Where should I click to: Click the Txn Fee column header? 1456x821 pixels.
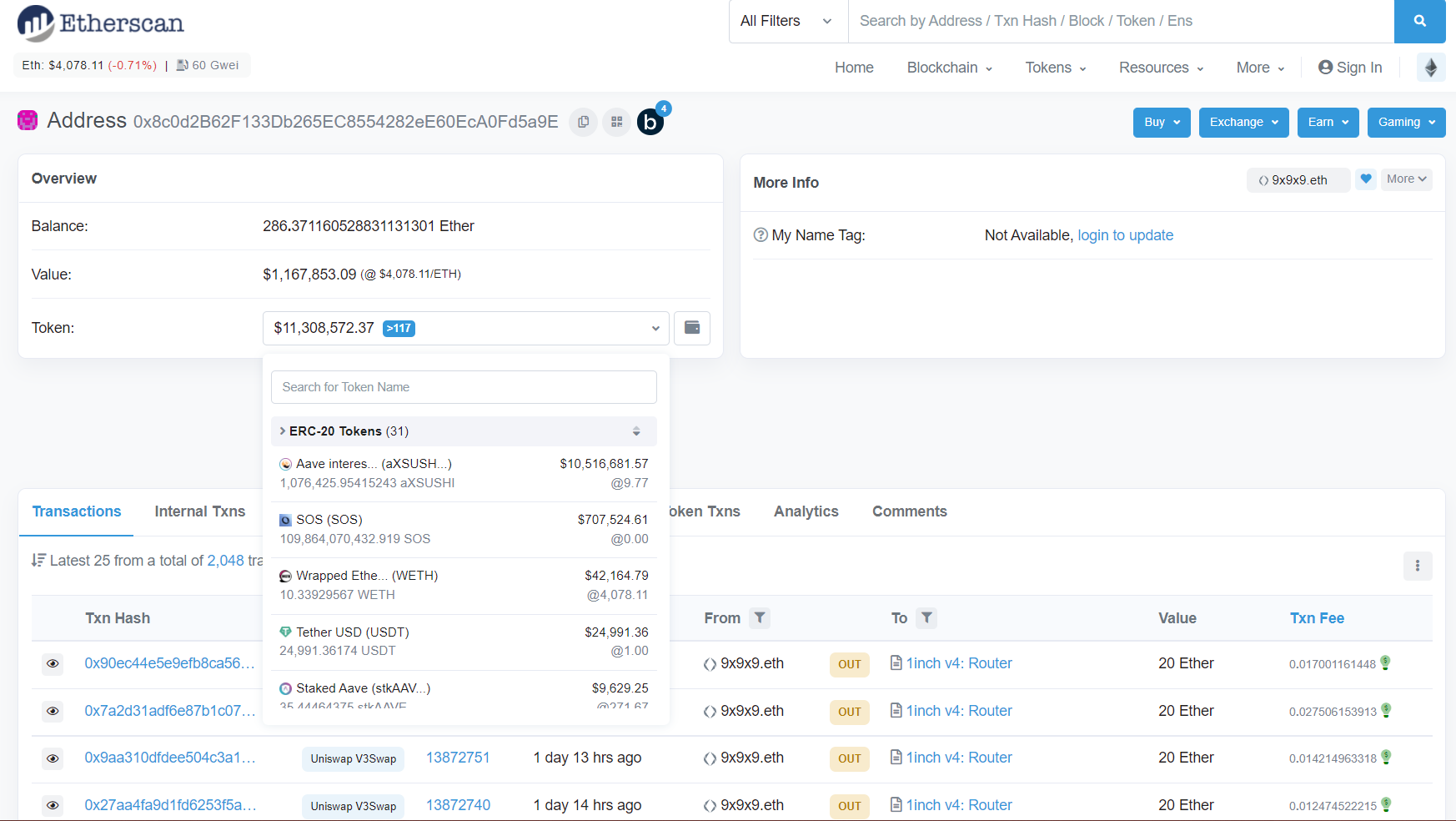(x=1317, y=618)
